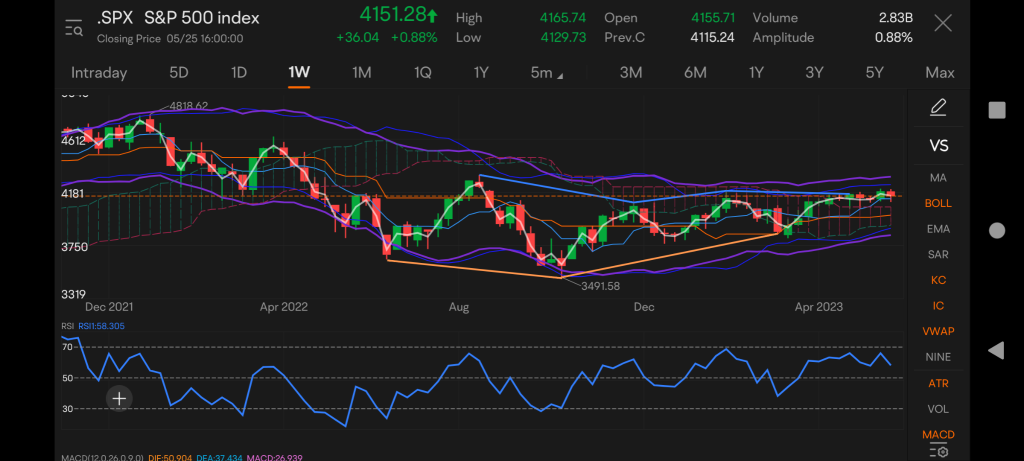
Task: Set chart range to 5Y
Action: tap(874, 72)
